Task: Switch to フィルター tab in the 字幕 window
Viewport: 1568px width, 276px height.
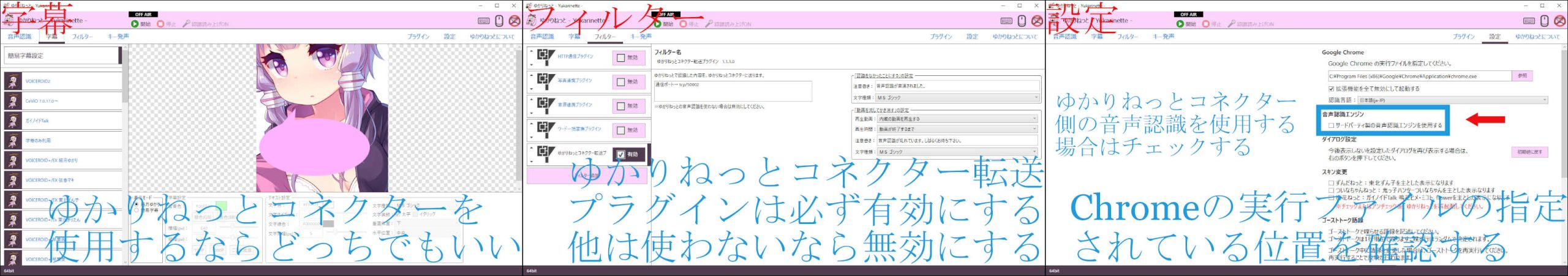Action: 82,37
